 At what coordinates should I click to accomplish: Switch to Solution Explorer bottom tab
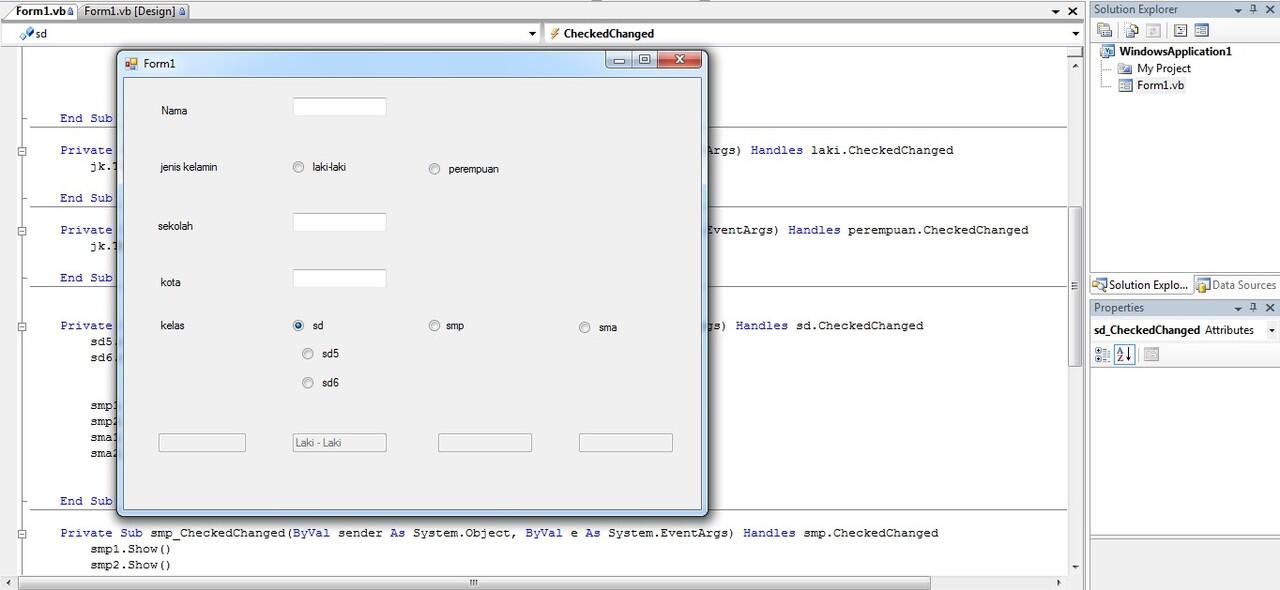click(x=1141, y=285)
